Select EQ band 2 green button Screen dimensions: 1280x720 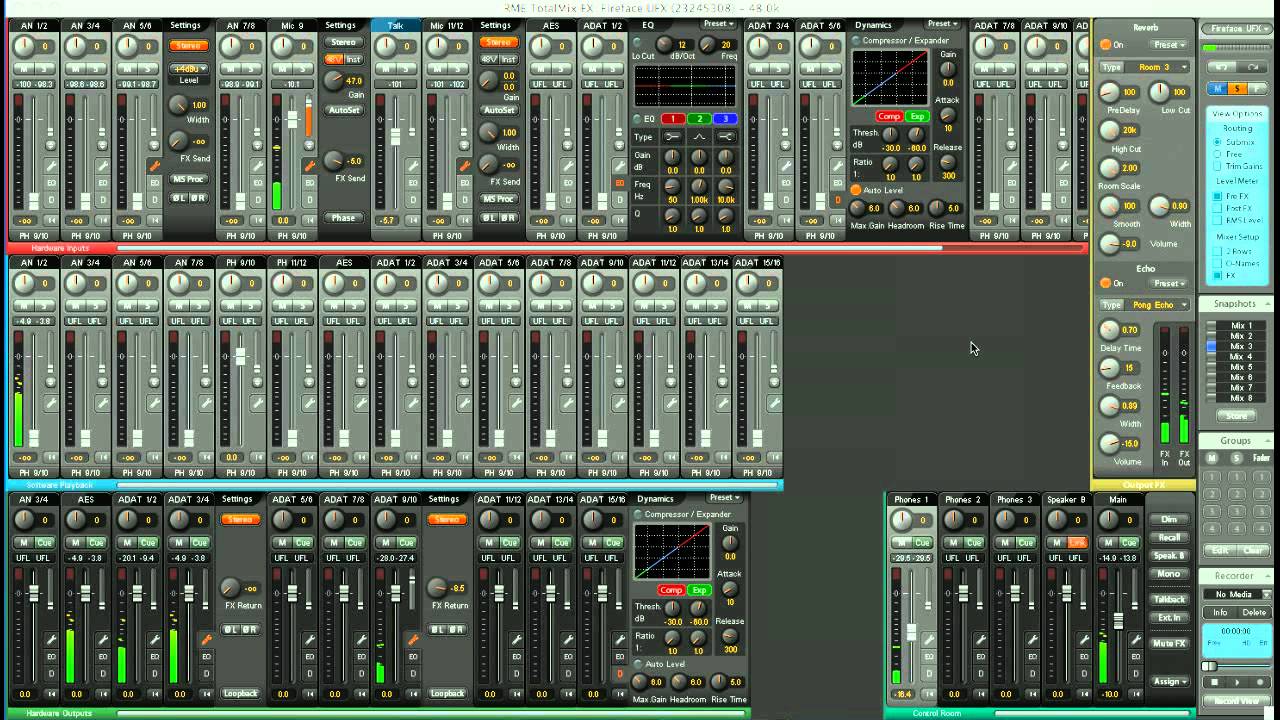coord(699,119)
